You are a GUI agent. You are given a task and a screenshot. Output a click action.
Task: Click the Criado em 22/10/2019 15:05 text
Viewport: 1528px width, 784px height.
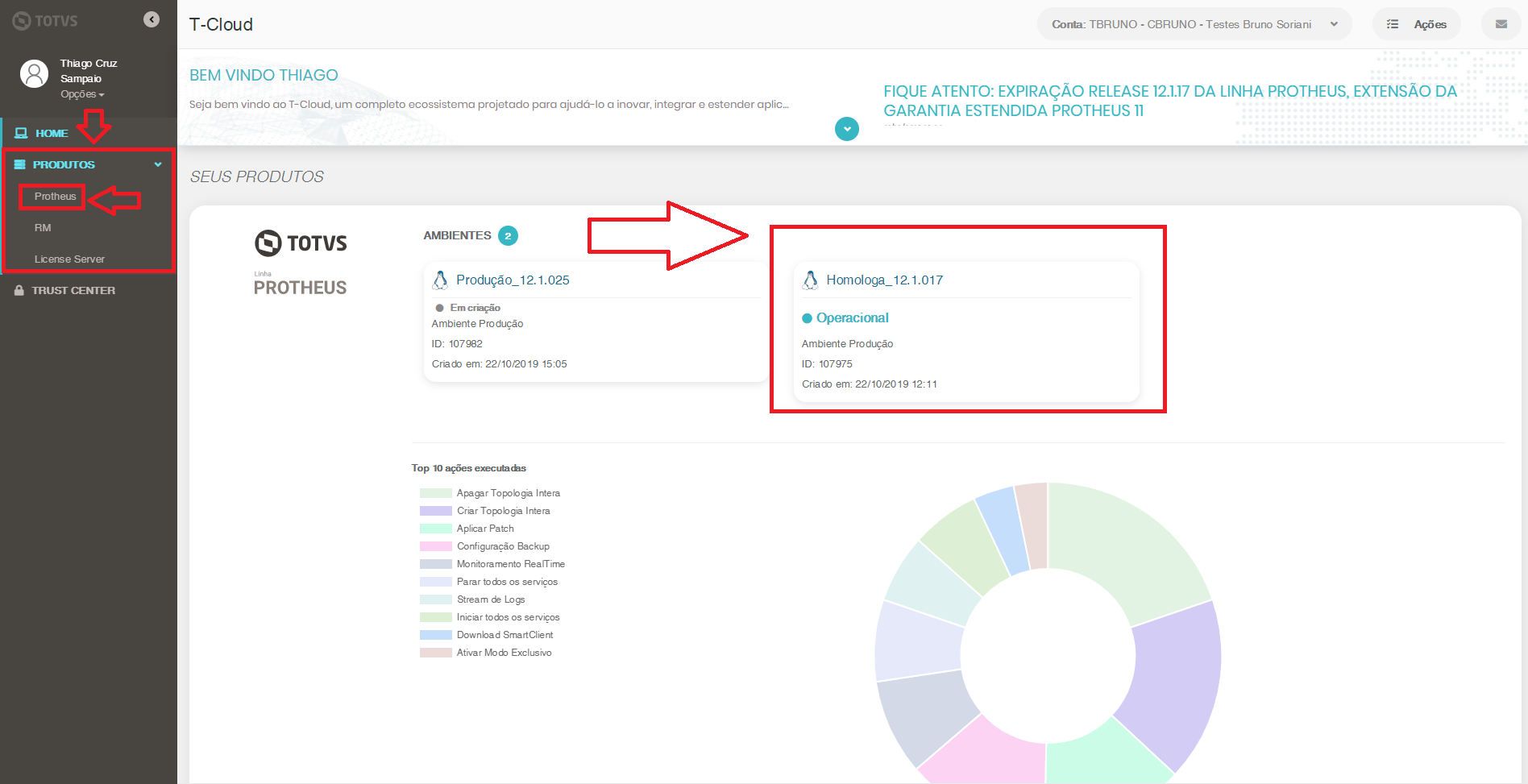click(x=499, y=364)
